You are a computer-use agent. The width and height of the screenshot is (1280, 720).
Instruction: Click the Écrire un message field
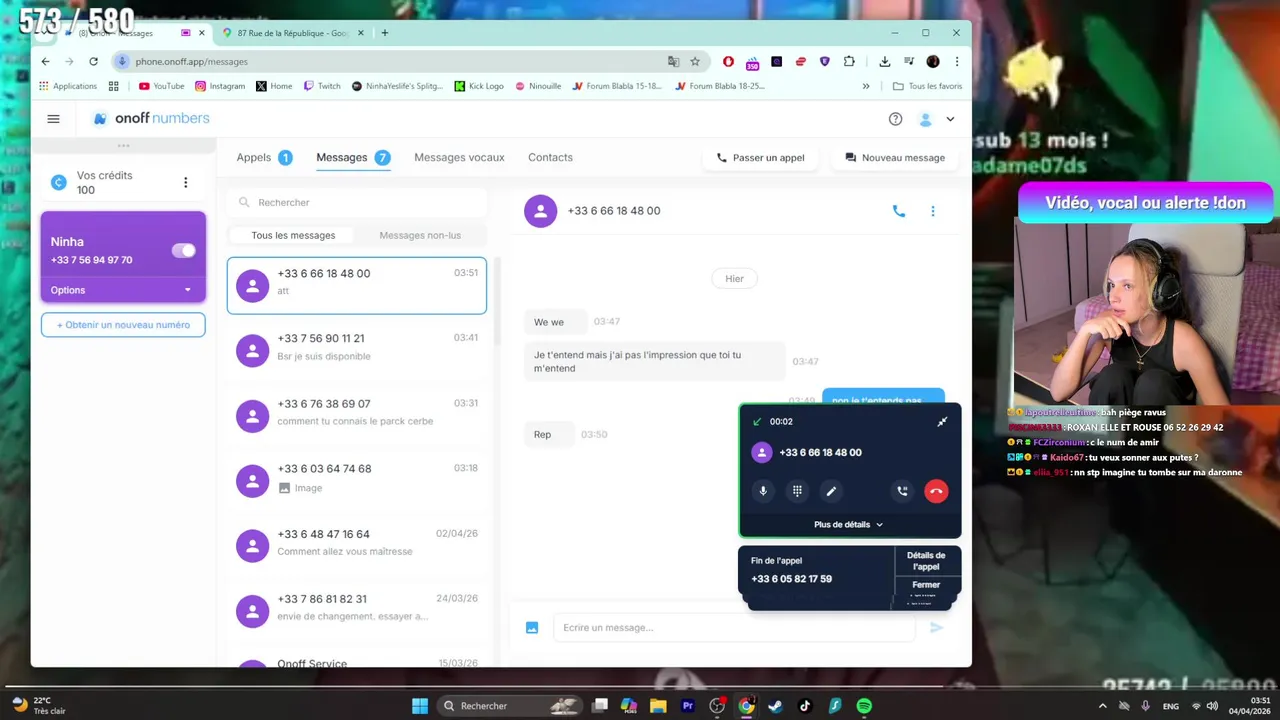click(734, 628)
